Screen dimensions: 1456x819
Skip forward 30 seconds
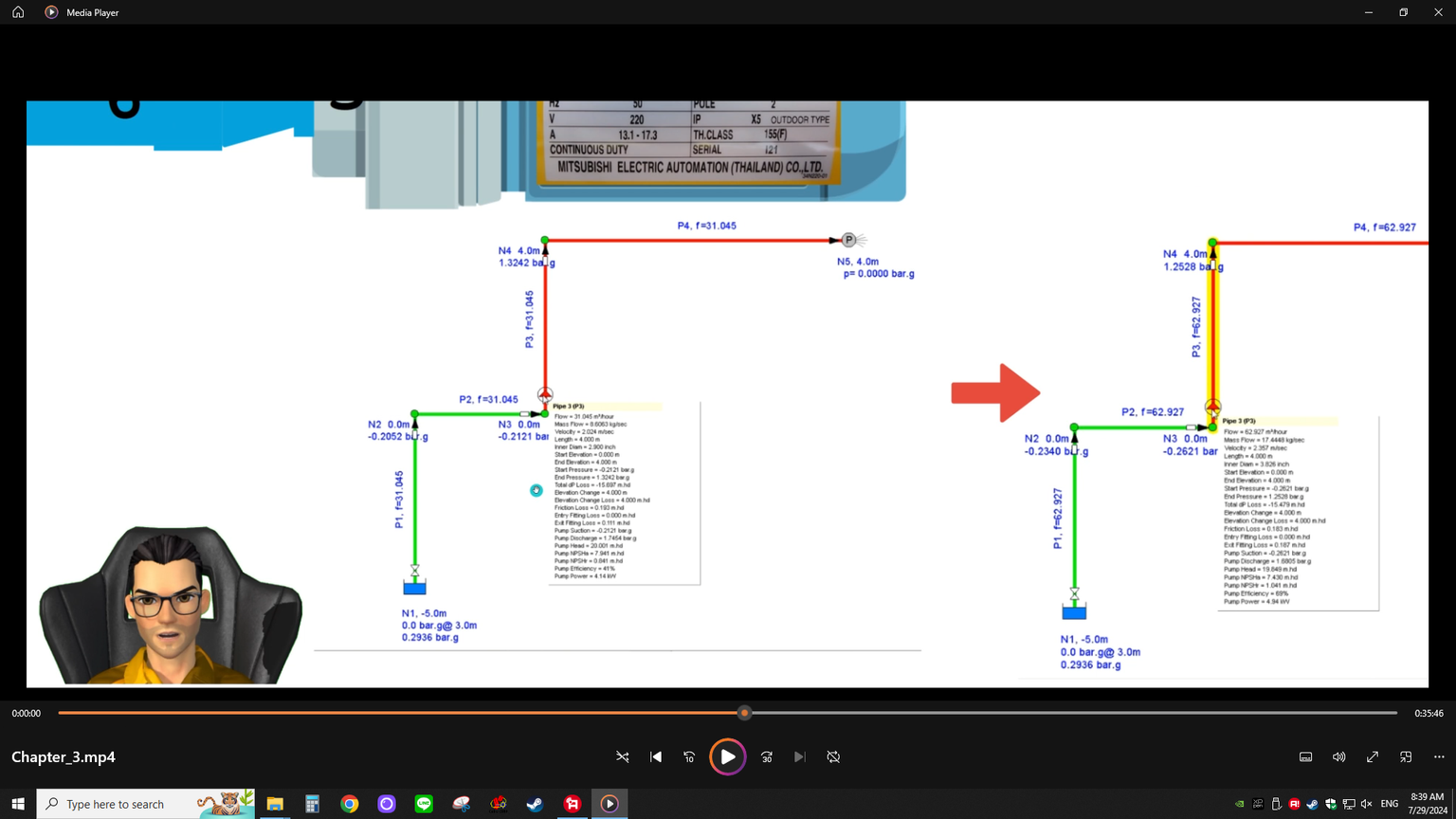(x=767, y=757)
